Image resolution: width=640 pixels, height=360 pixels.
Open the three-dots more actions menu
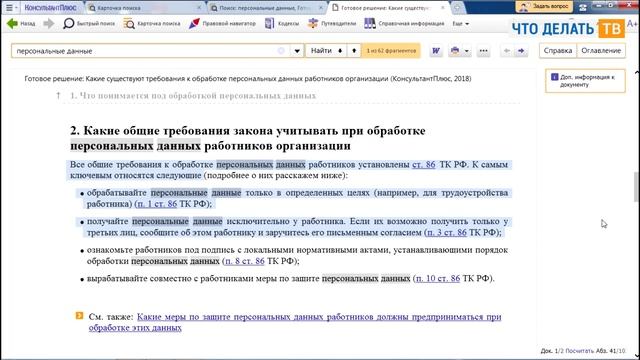click(484, 51)
